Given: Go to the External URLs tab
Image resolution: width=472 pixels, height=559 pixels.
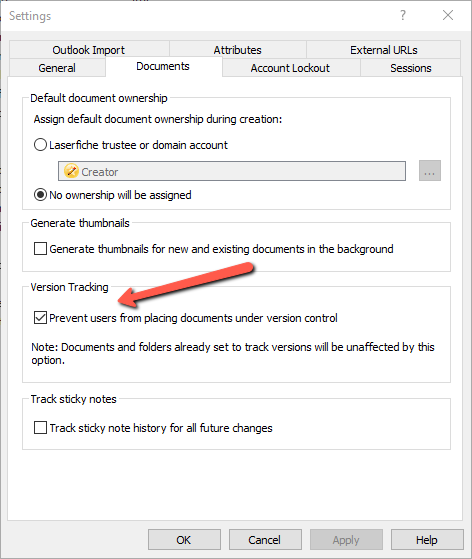Looking at the screenshot, I should click(384, 50).
